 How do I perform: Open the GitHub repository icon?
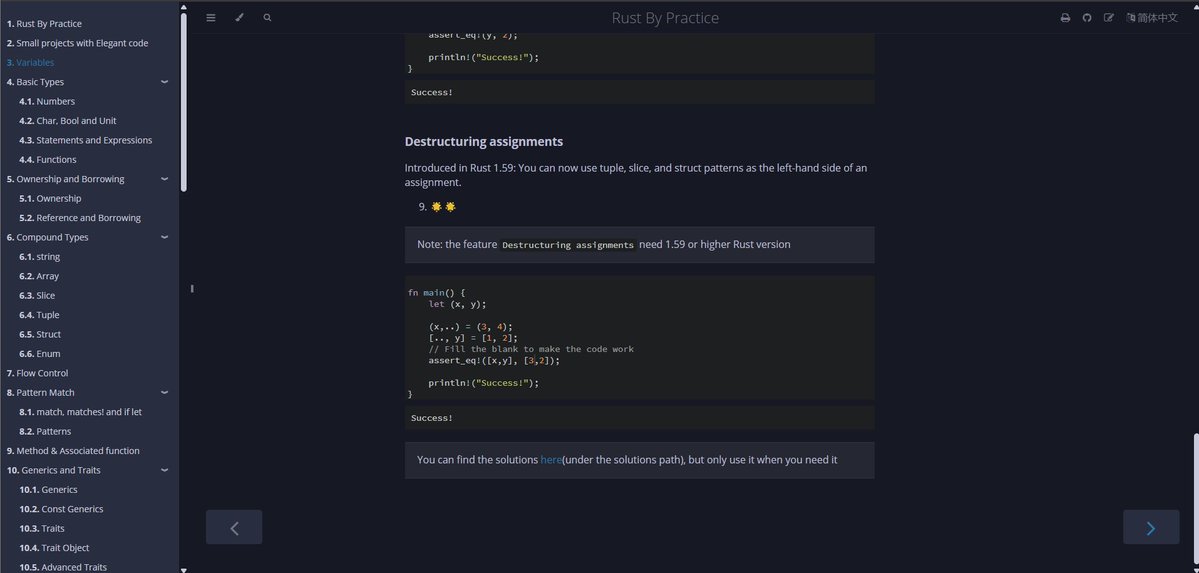pyautogui.click(x=1087, y=18)
